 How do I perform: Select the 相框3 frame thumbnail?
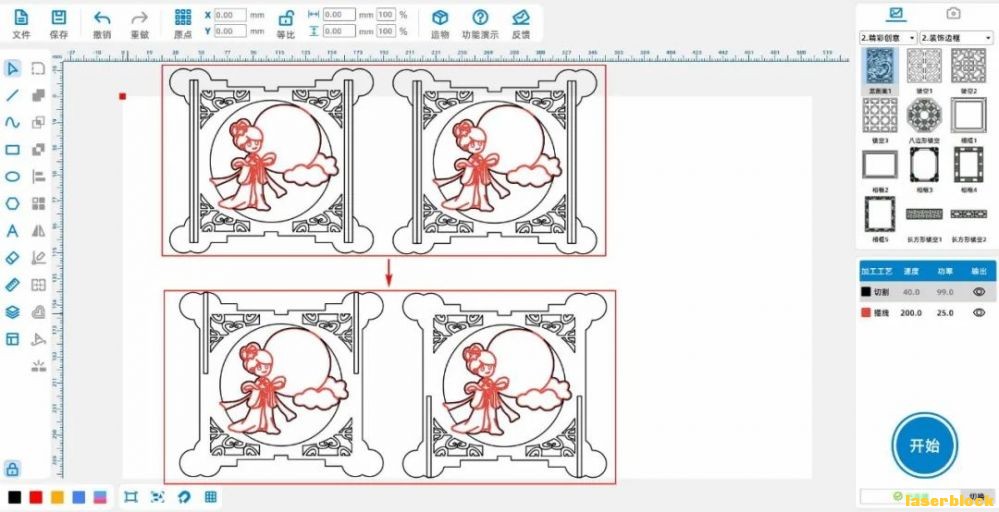pyautogui.click(x=924, y=165)
